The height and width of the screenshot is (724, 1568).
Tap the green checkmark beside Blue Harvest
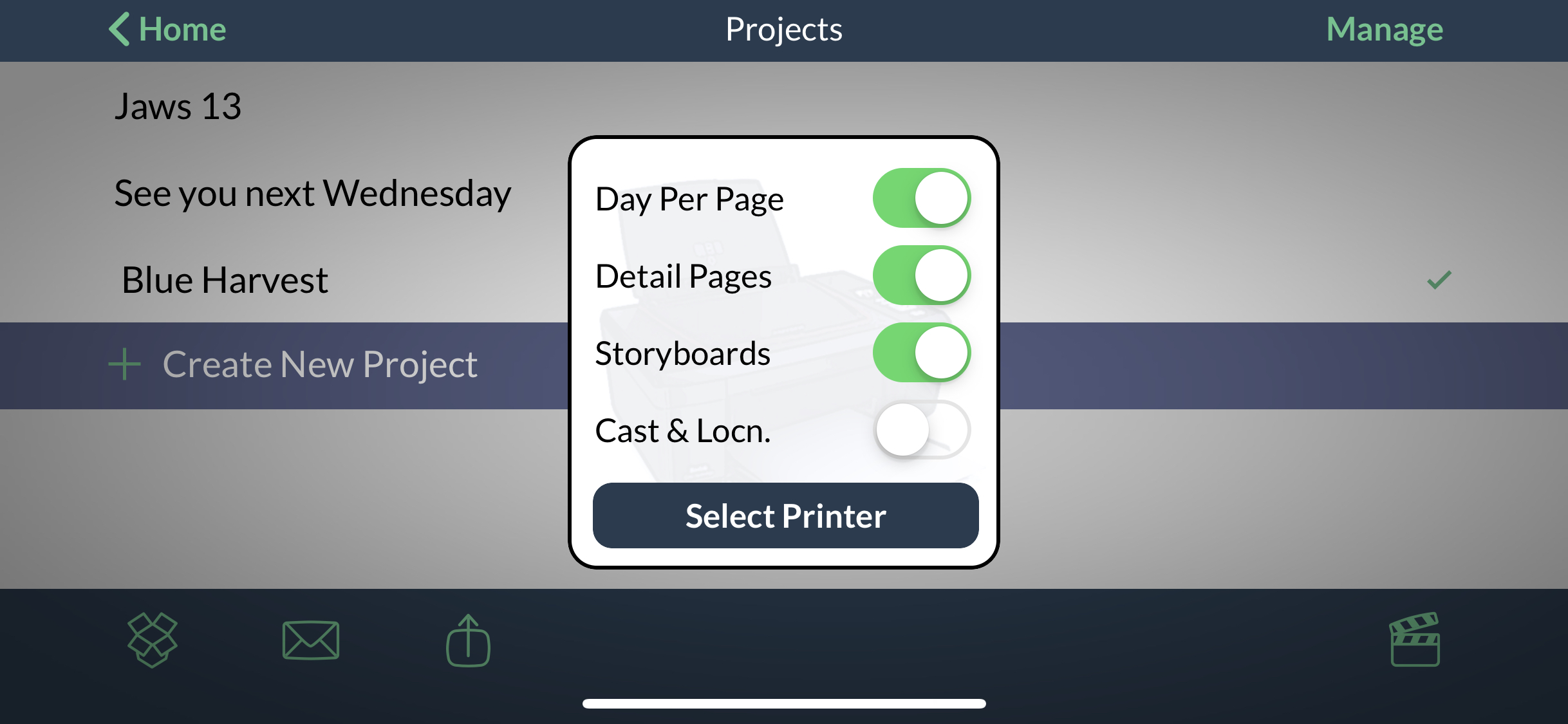click(1439, 280)
